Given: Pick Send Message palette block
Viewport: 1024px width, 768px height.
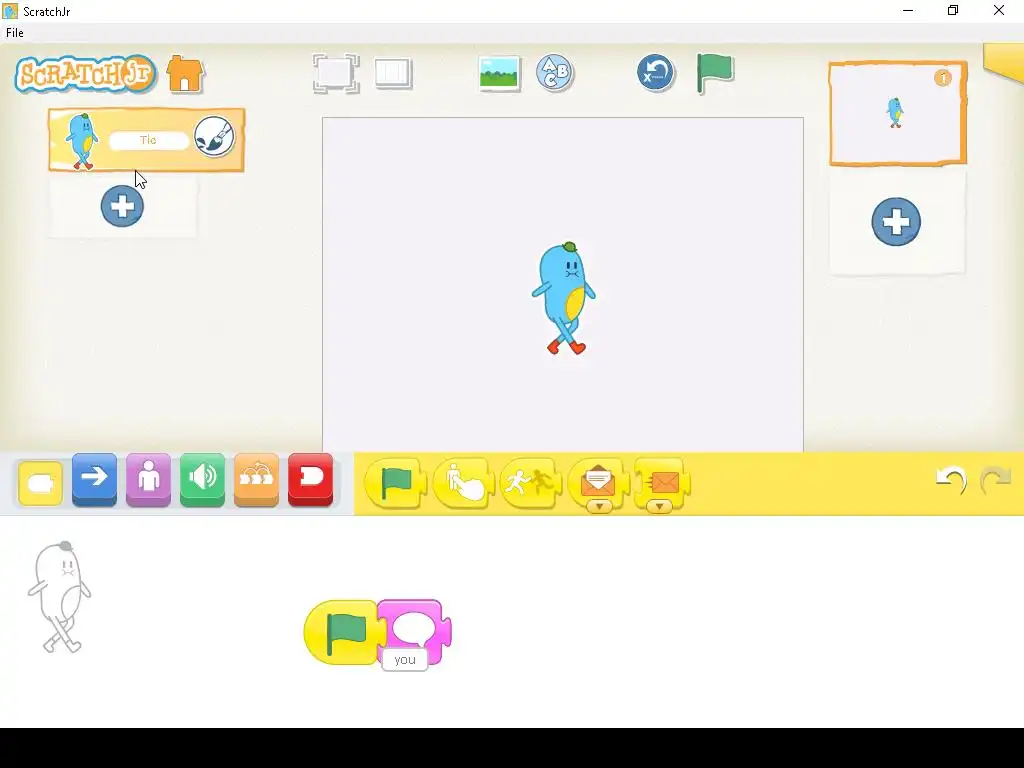Looking at the screenshot, I should 662,482.
